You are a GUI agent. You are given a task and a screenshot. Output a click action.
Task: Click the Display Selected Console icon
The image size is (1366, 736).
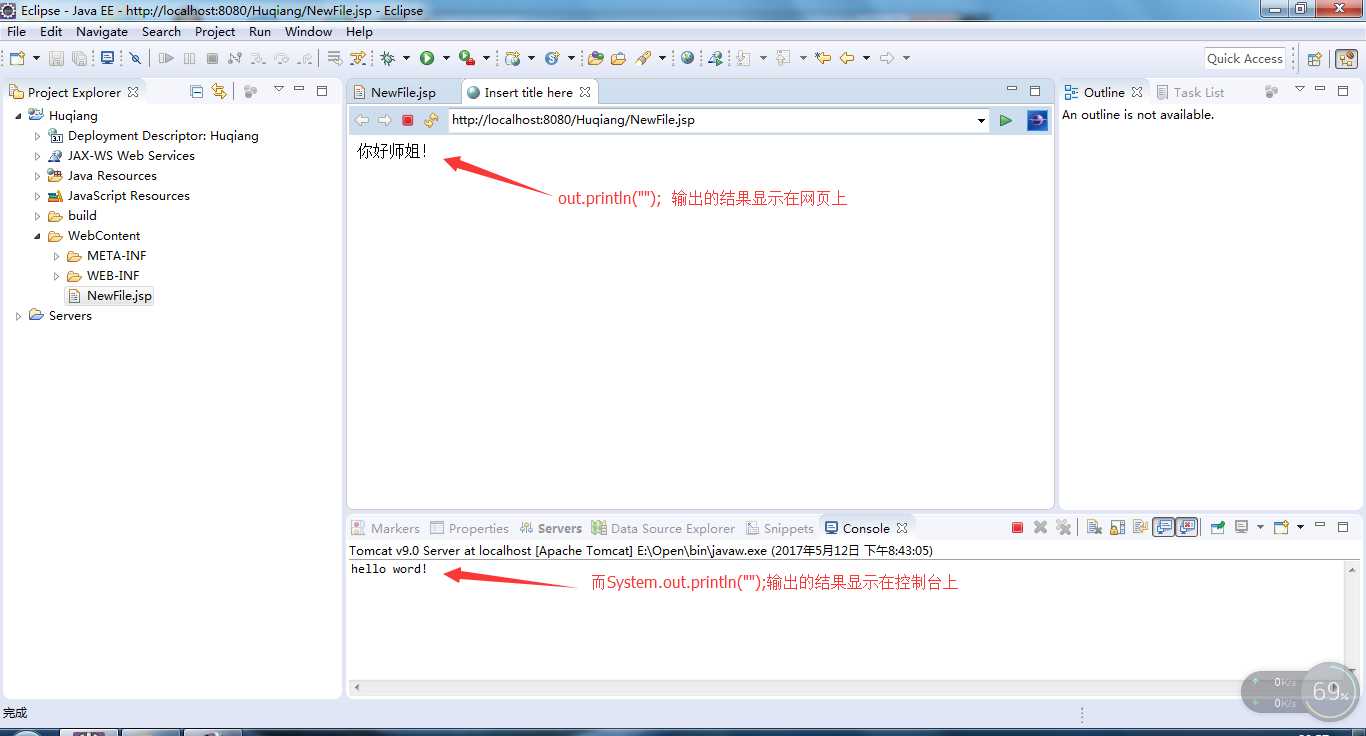pyautogui.click(x=1241, y=527)
